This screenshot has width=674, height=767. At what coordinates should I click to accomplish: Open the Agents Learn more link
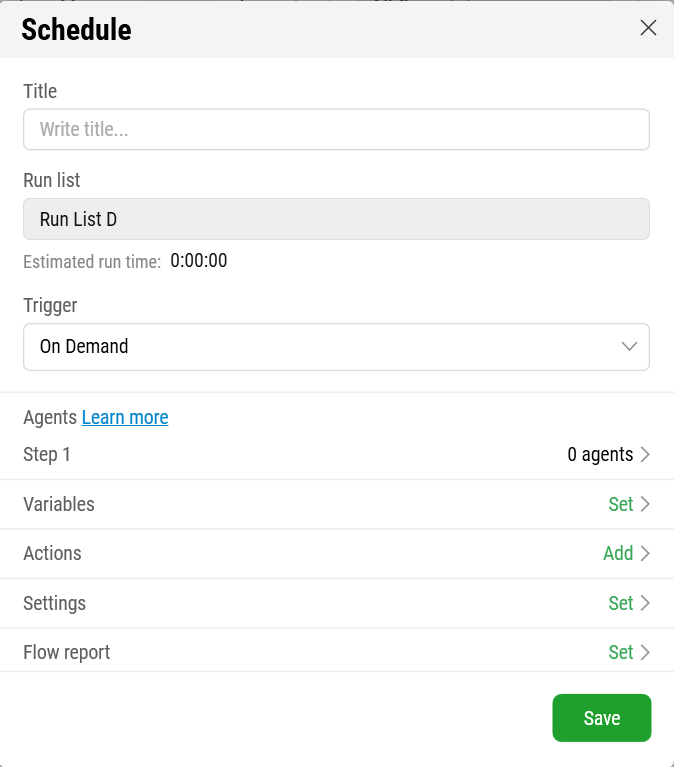click(125, 417)
